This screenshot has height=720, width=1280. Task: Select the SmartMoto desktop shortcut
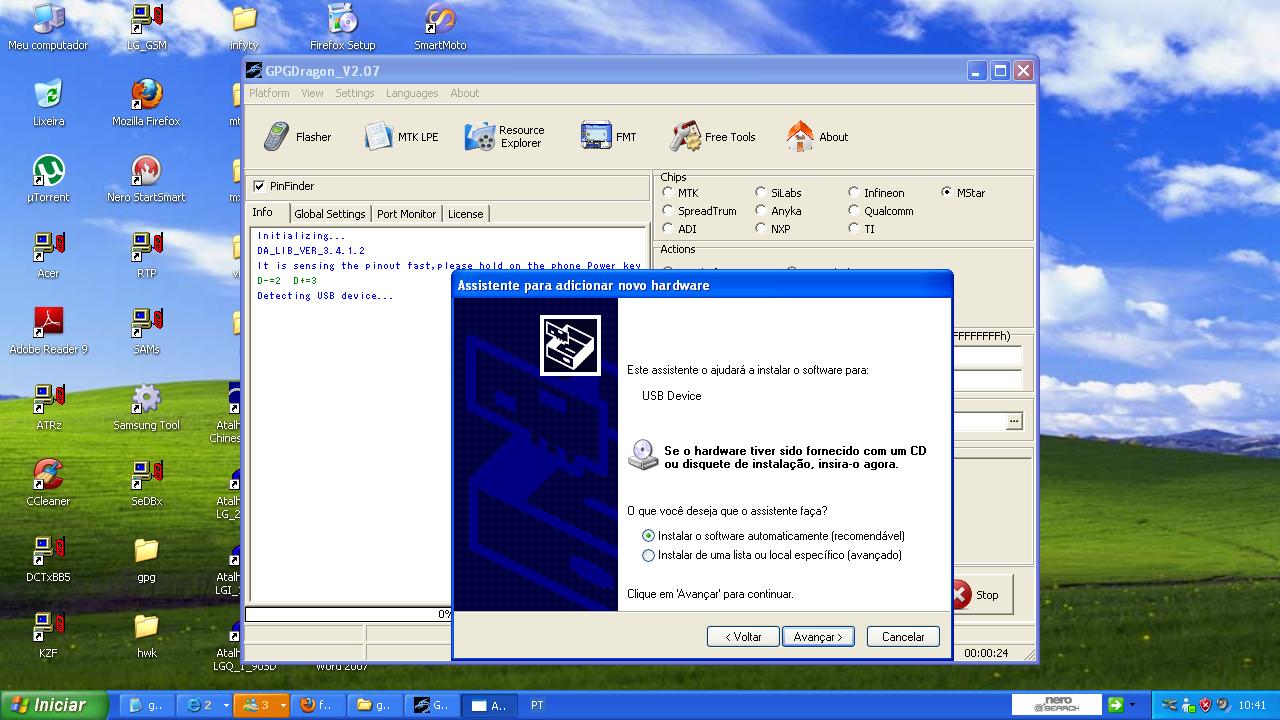[x=440, y=27]
